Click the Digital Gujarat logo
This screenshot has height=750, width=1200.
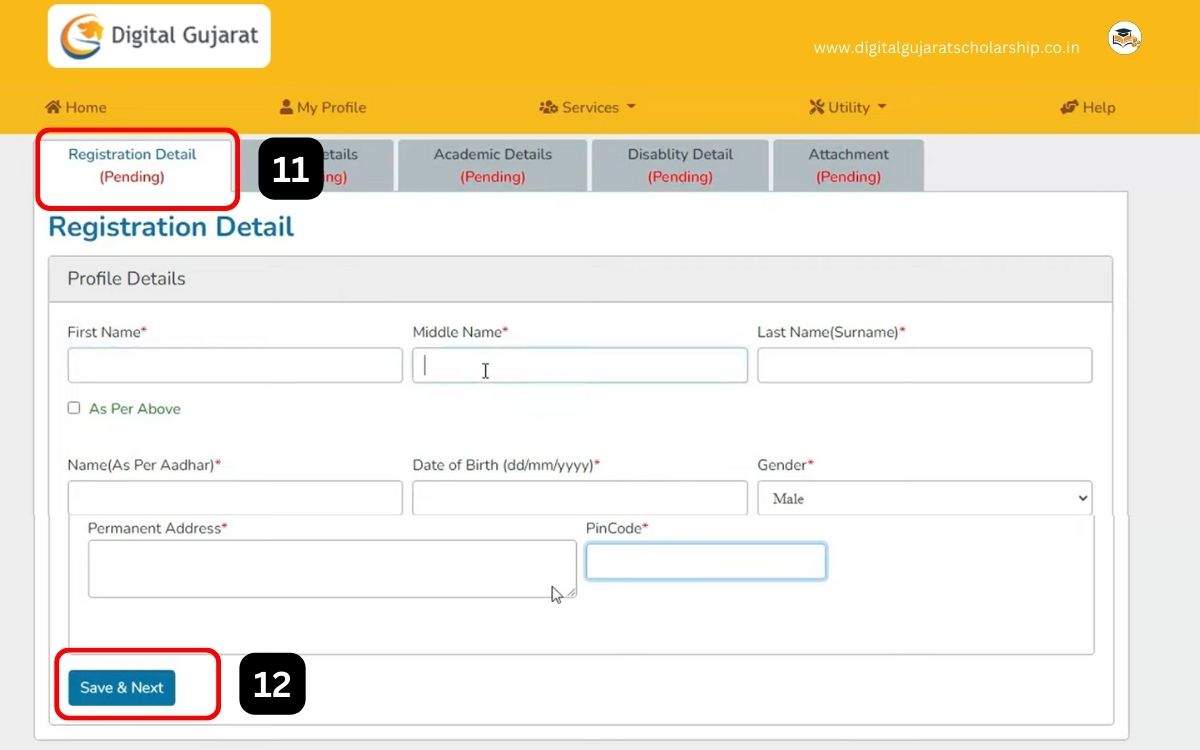(158, 35)
